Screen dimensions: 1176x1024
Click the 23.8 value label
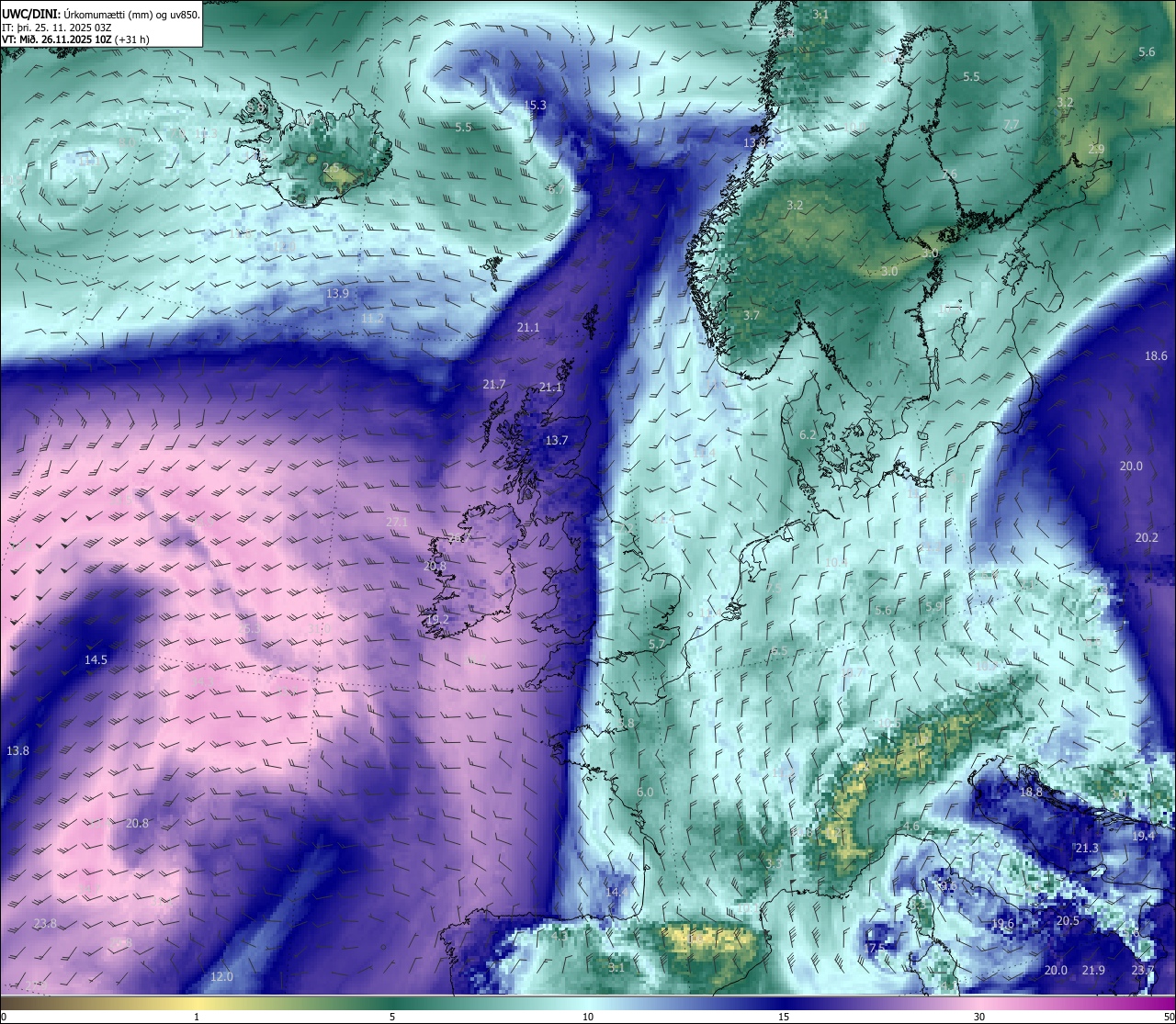click(45, 923)
